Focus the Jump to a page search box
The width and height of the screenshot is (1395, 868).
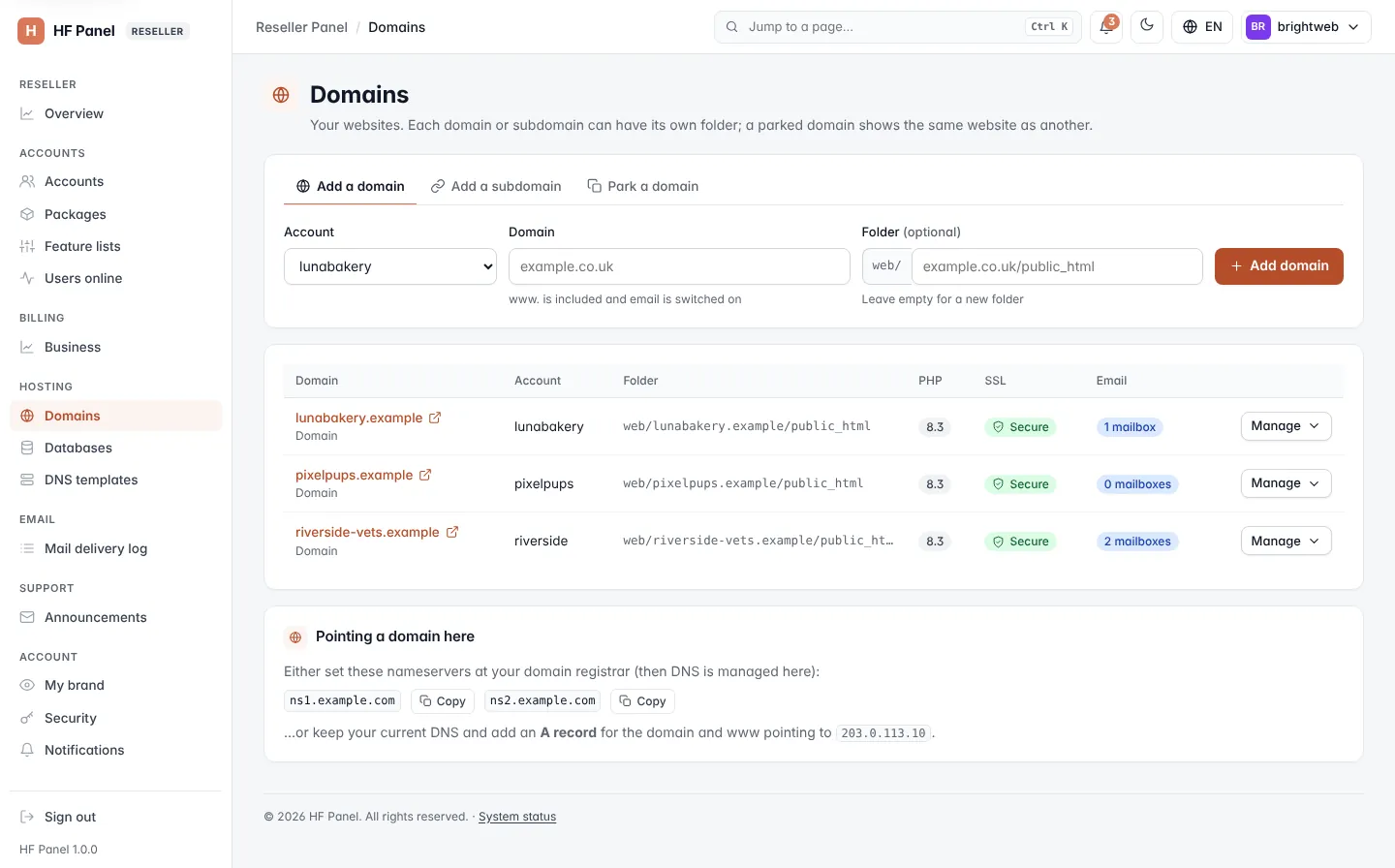pyautogui.click(x=898, y=27)
